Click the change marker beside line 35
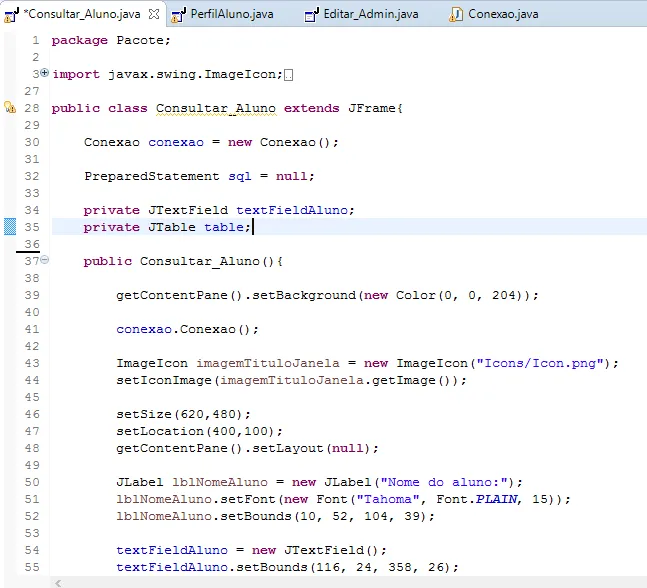The height and width of the screenshot is (588, 647). [10, 227]
